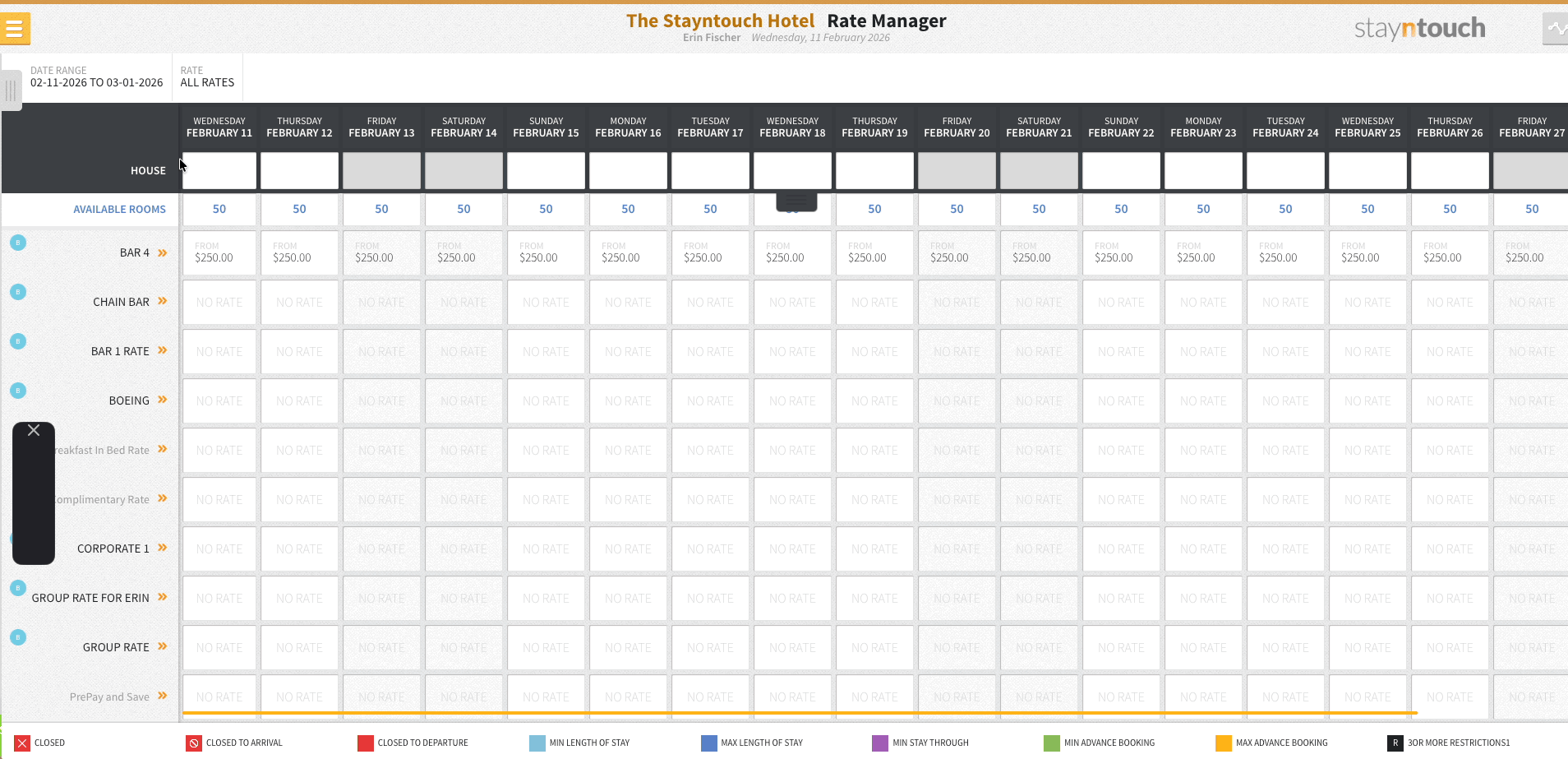This screenshot has width=1568, height=759.
Task: Select the Tuesday February 24 column header
Action: click(x=1285, y=127)
